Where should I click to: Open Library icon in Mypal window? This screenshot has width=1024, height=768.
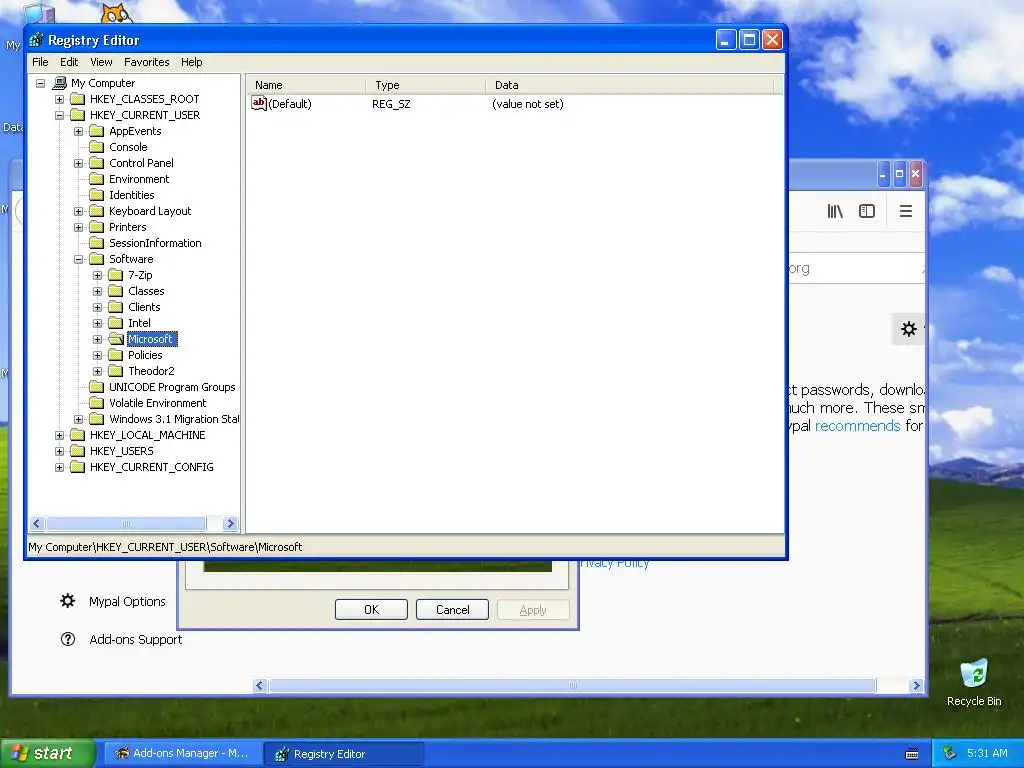click(835, 211)
